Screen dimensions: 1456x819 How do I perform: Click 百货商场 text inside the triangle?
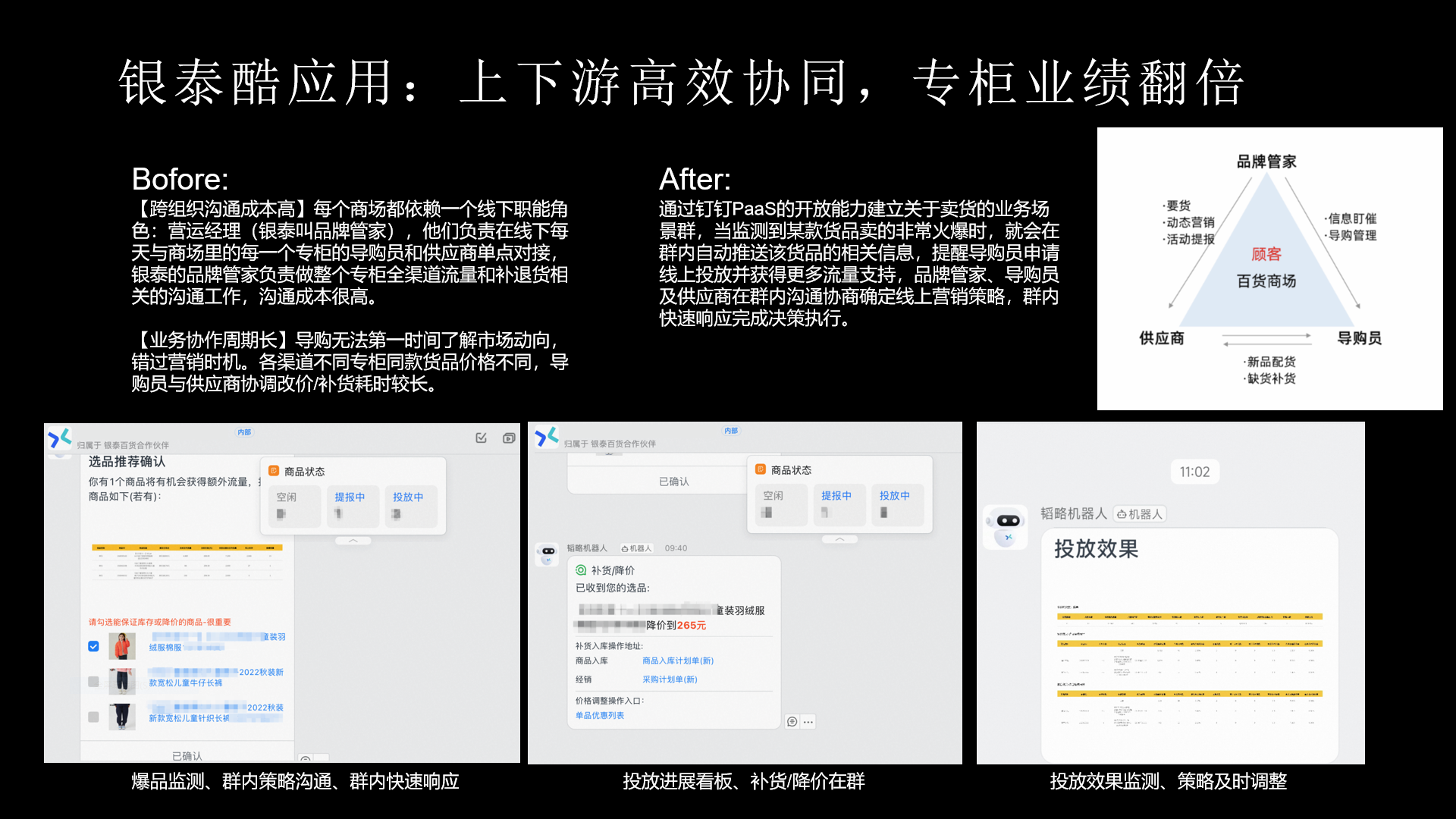tap(1266, 281)
